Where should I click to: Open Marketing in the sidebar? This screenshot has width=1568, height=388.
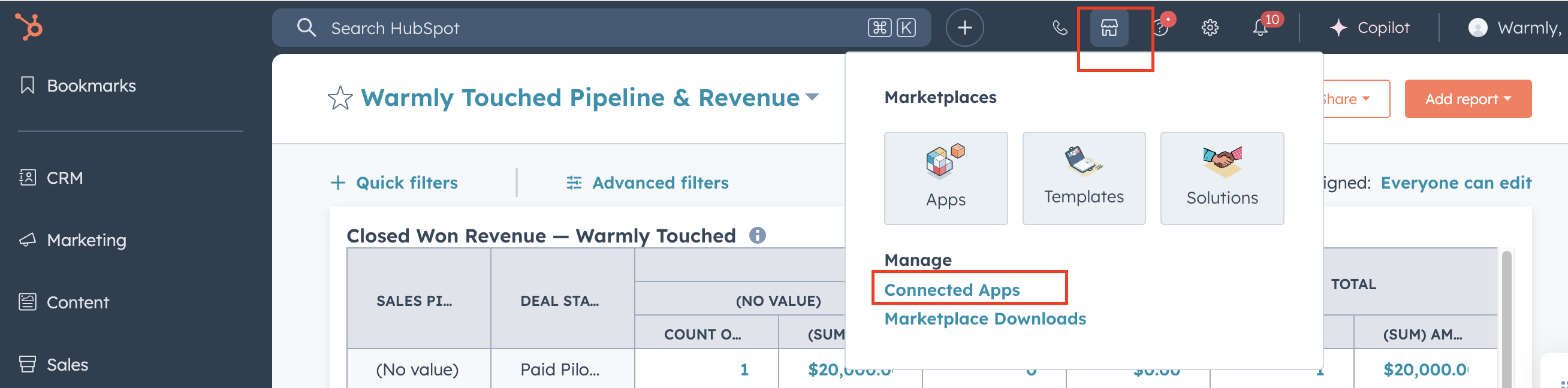tap(86, 240)
